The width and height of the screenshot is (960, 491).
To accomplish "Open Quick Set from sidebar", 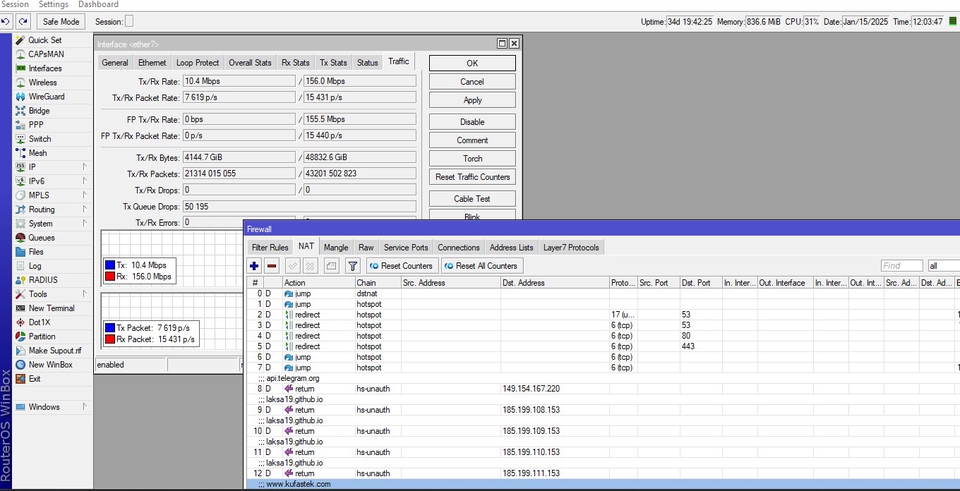I will coord(45,40).
